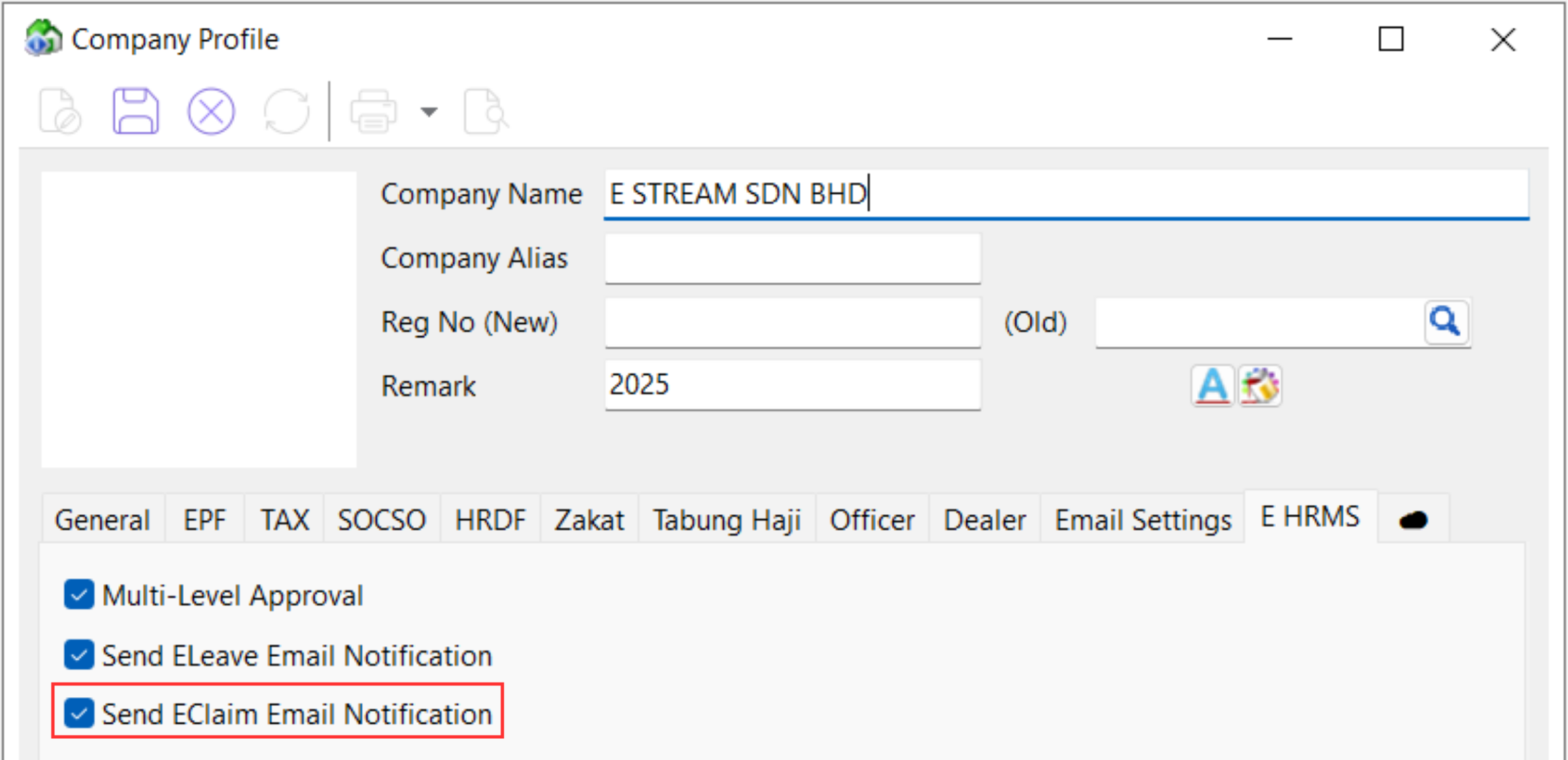Screen dimensions: 1568x760
Task: Open the print options dropdown arrow
Action: coord(428,112)
